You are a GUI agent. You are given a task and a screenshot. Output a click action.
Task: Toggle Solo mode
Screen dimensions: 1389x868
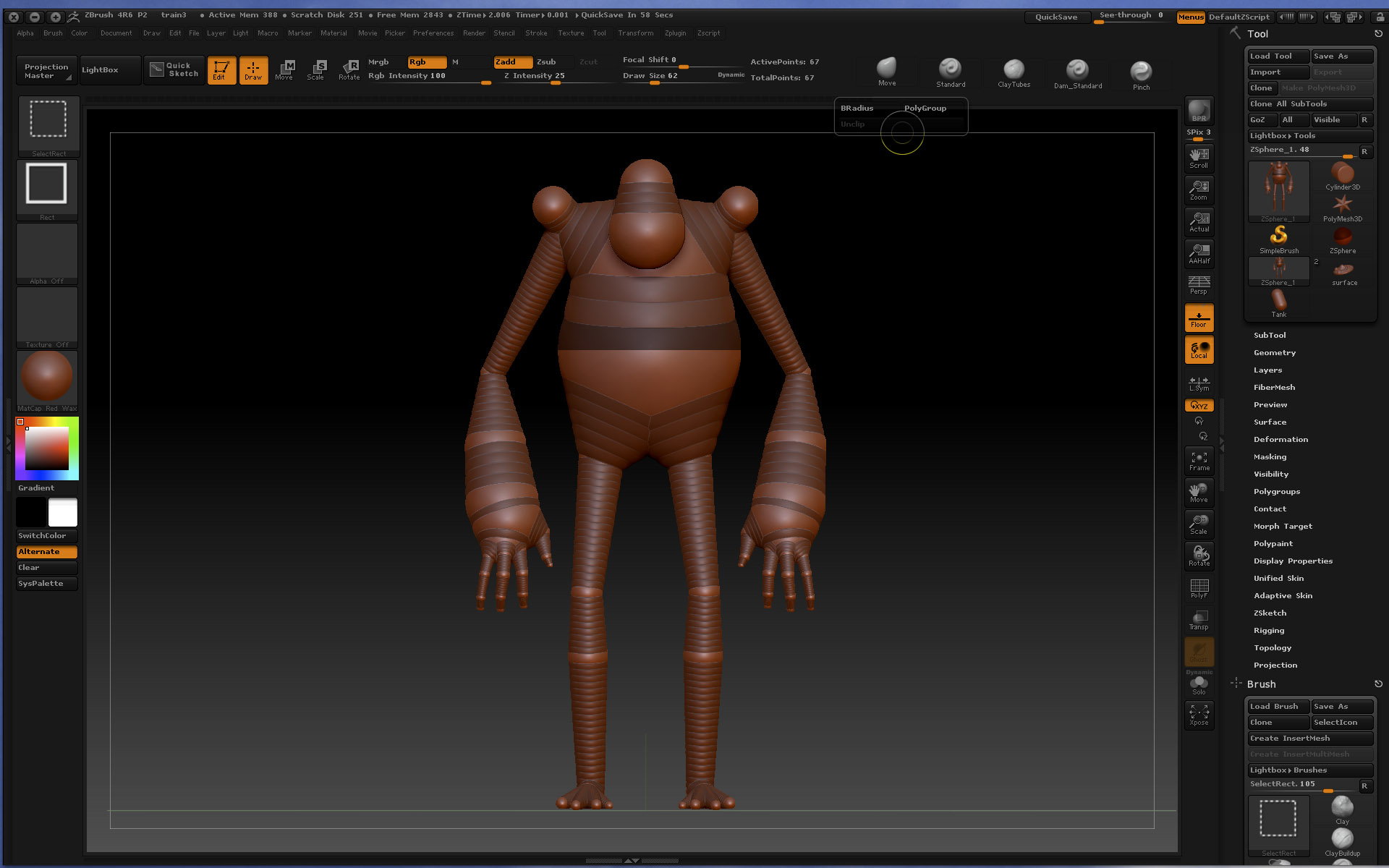pos(1199,685)
